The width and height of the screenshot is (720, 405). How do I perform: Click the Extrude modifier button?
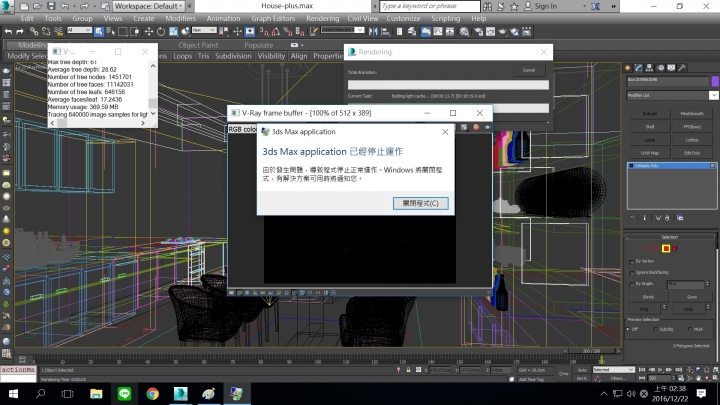649,113
